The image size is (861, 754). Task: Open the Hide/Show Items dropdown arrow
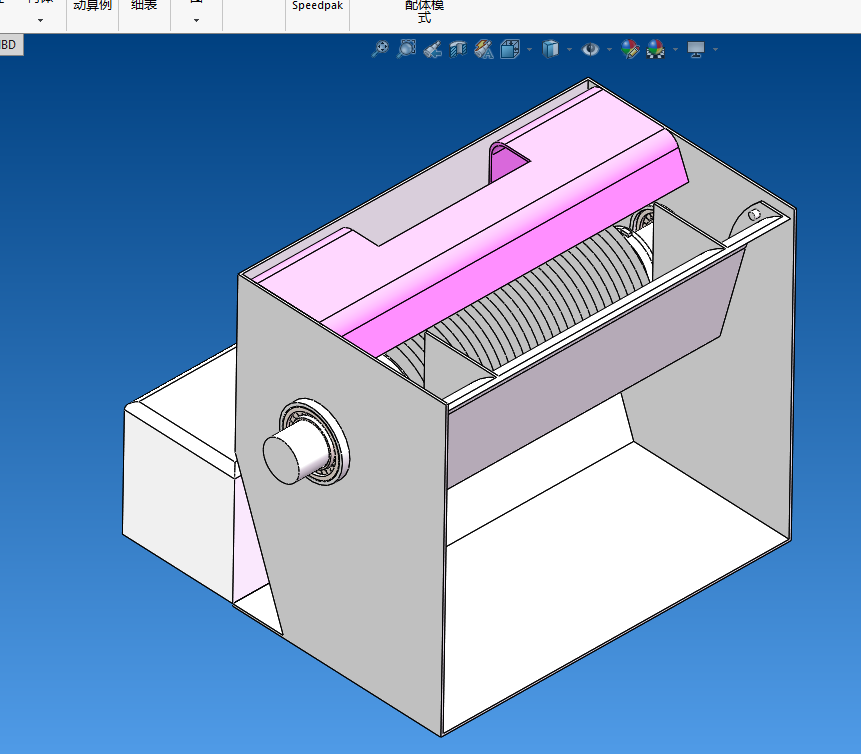pyautogui.click(x=609, y=49)
